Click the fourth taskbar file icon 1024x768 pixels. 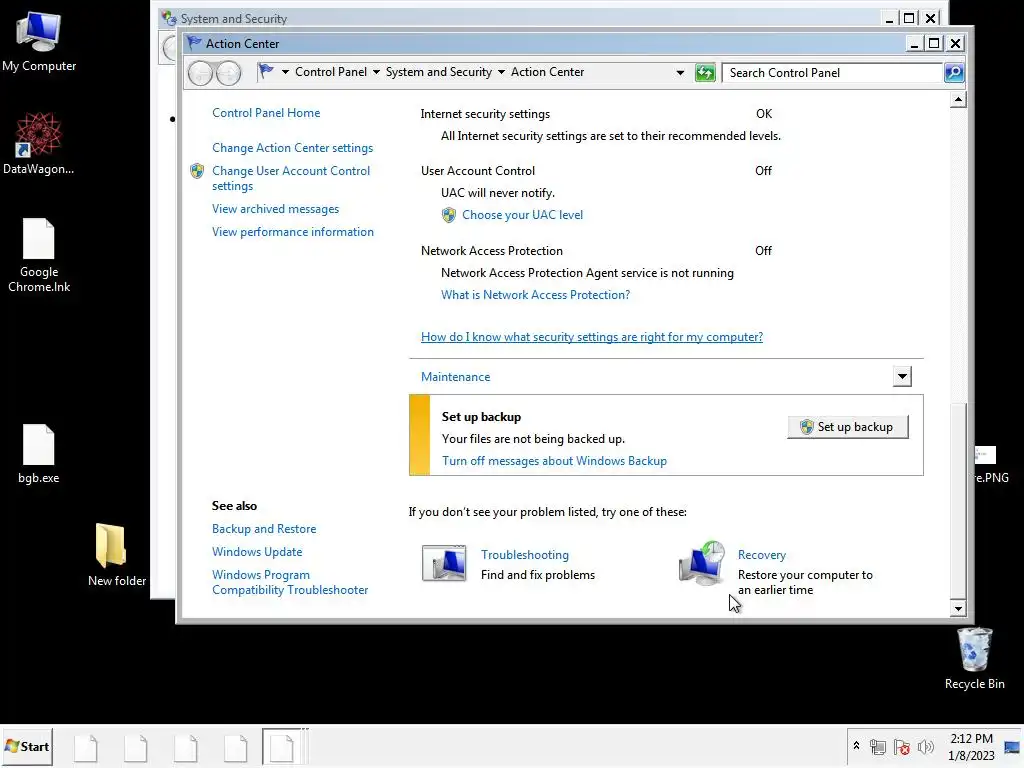[x=235, y=748]
